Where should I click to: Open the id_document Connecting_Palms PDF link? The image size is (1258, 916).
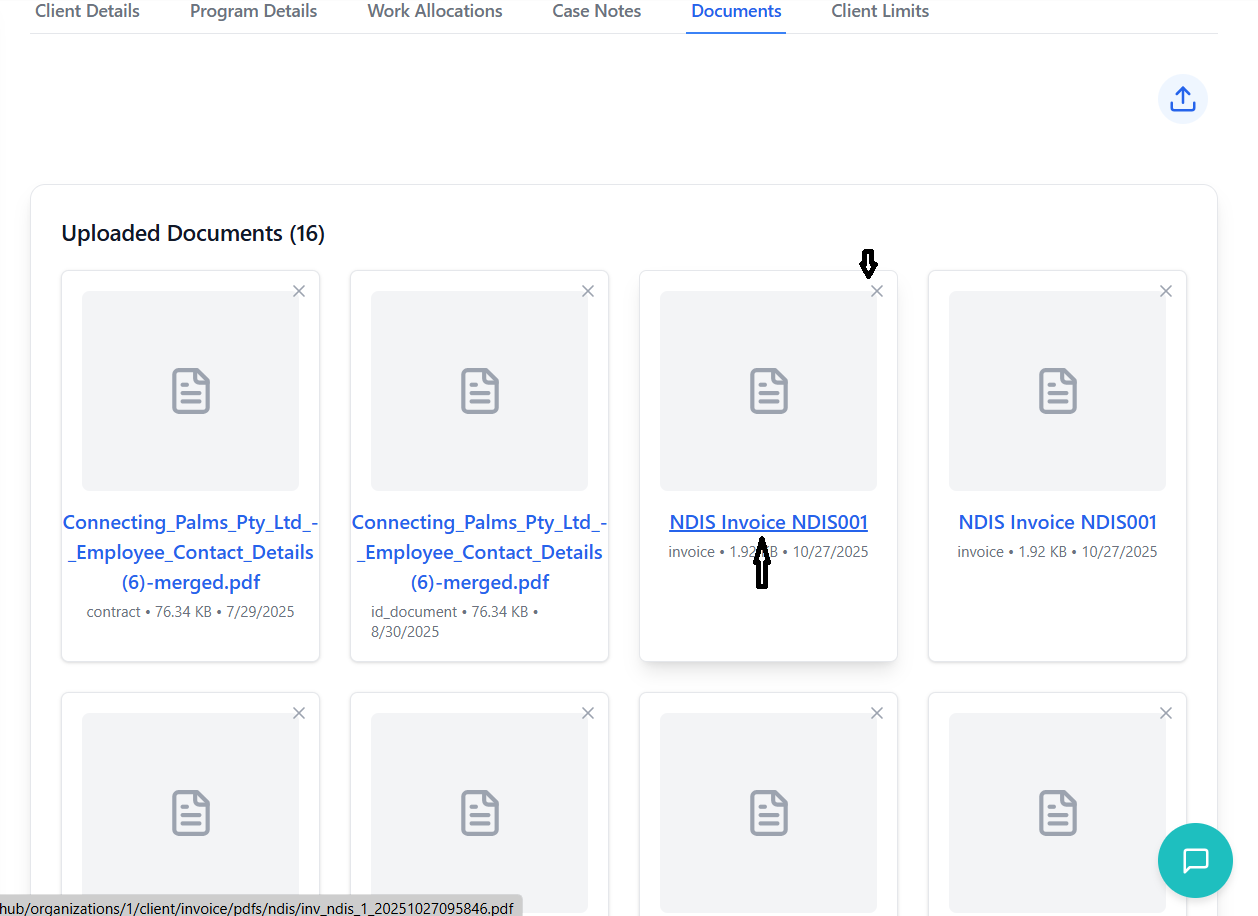tap(479, 552)
